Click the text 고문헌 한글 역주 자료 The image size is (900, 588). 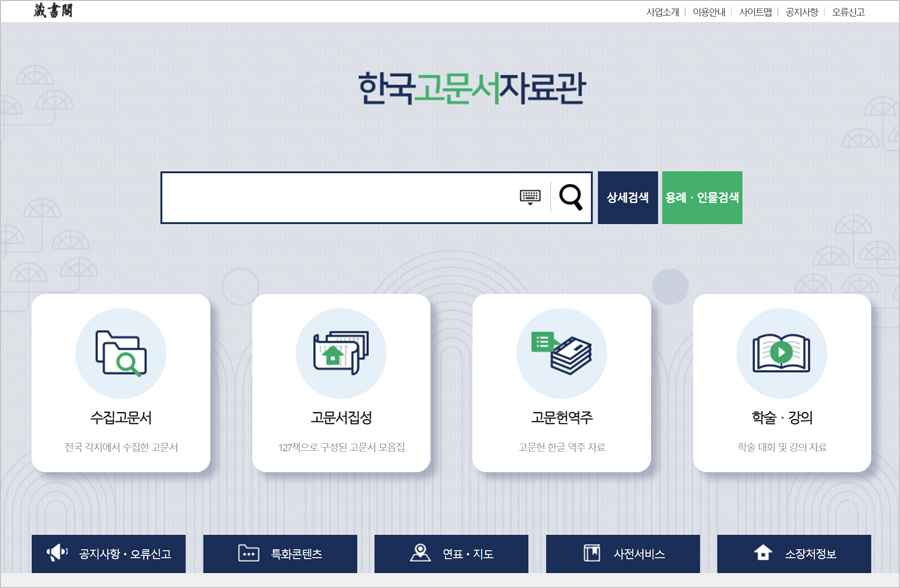coord(562,447)
